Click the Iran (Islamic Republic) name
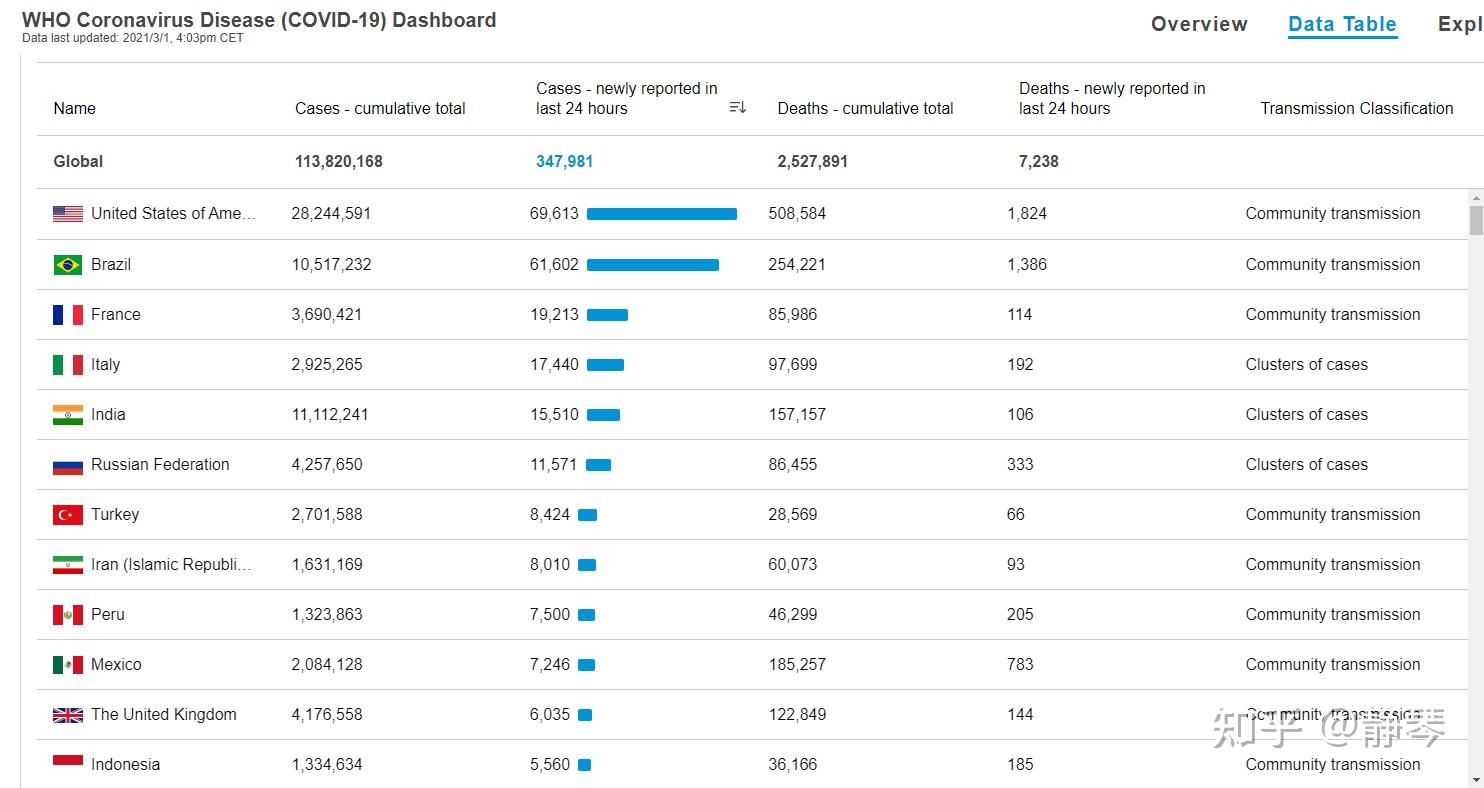The width and height of the screenshot is (1484, 788). pos(171,564)
